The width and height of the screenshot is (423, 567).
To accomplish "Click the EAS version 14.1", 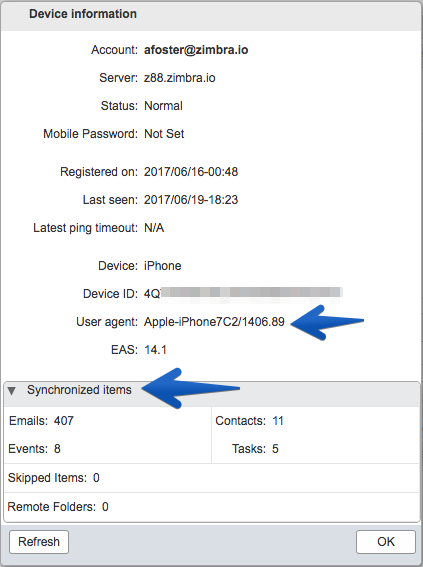I will (155, 350).
